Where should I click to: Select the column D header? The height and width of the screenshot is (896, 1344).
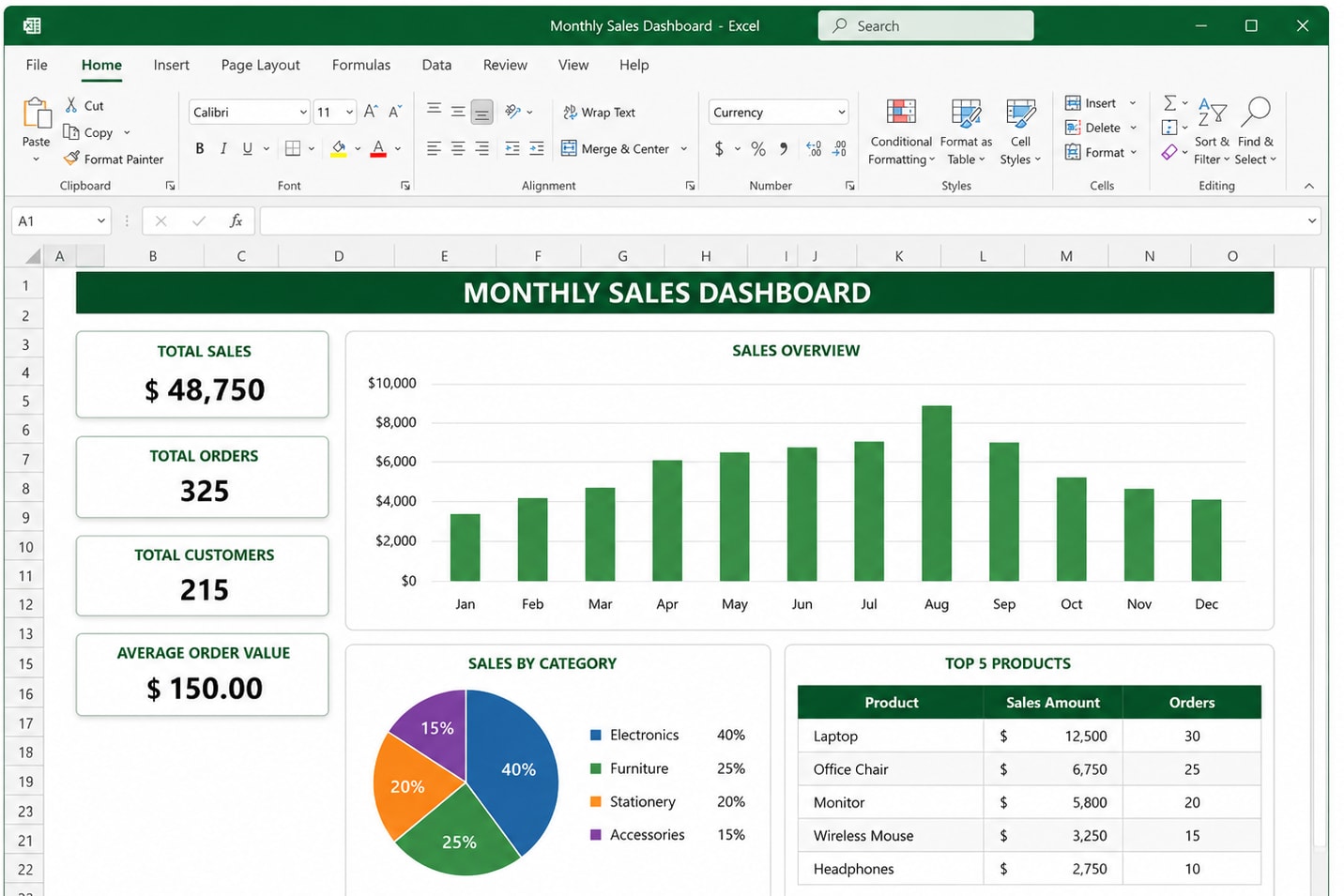pos(338,256)
